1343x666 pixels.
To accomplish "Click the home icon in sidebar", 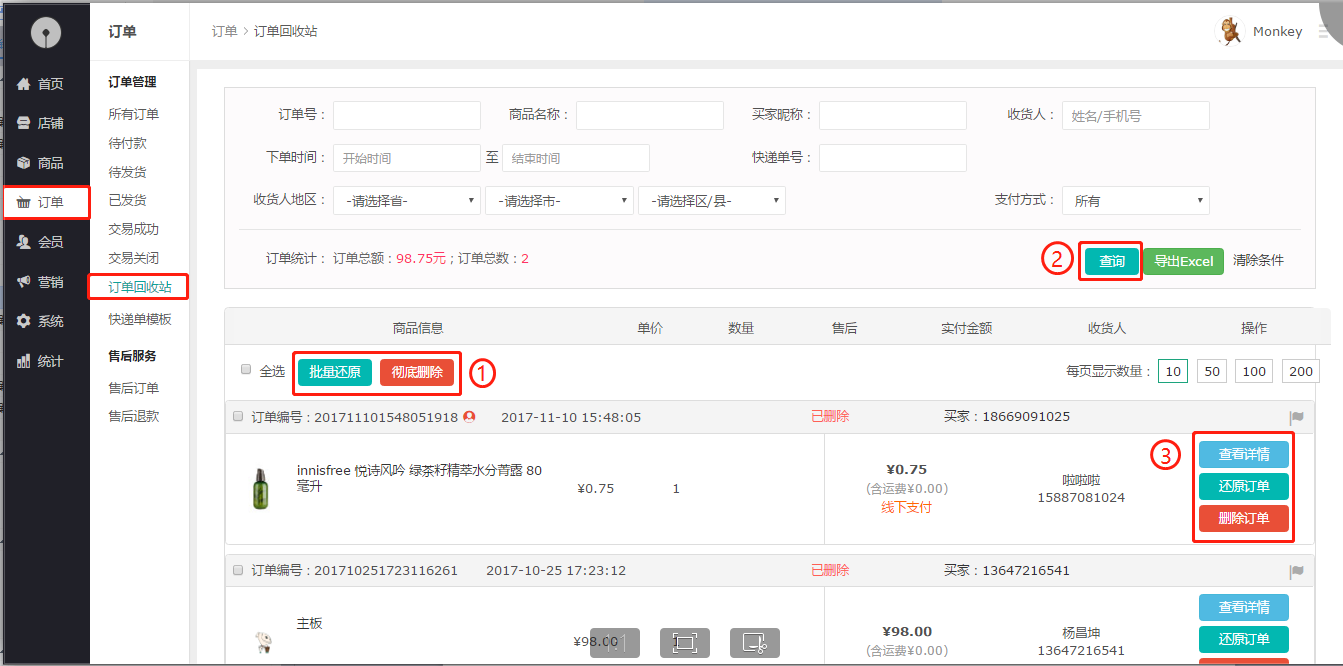I will 24,84.
